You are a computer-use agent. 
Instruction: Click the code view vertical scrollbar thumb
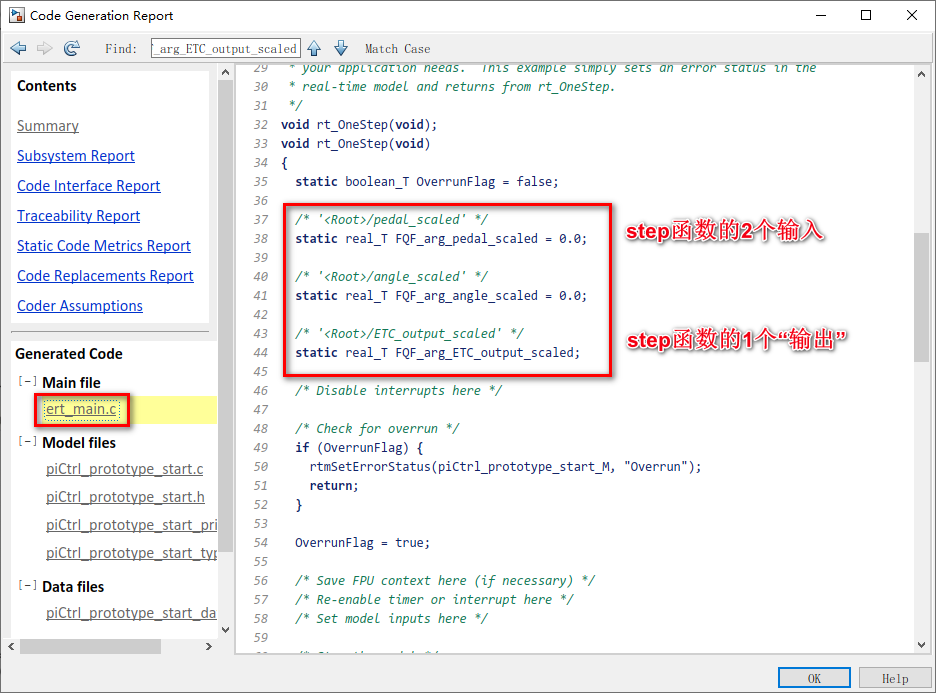921,297
